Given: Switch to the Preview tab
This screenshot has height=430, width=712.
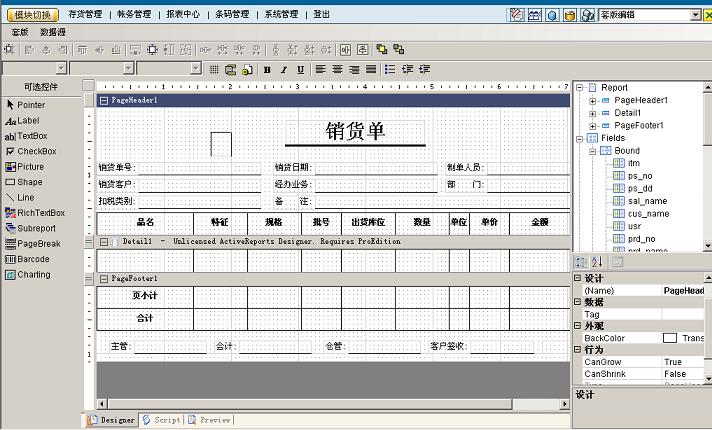Looking at the screenshot, I should (210, 420).
